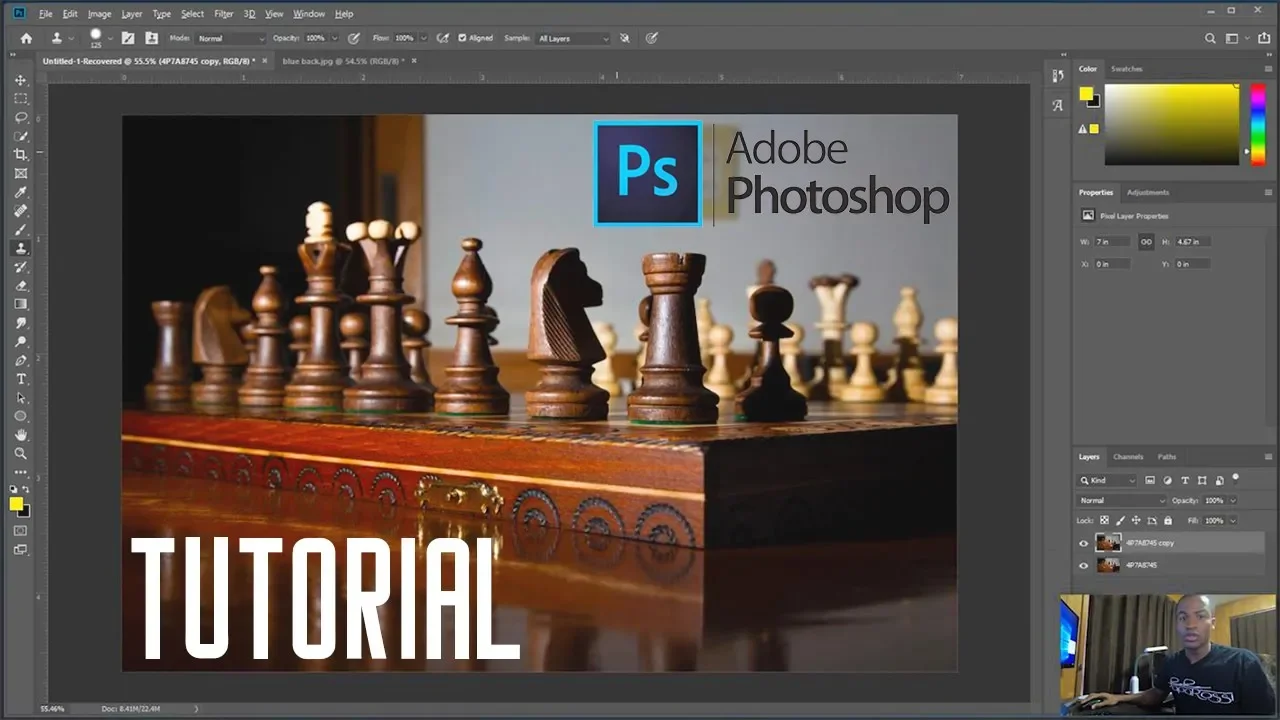
Task: Filter layers by type layers icon
Action: (1185, 480)
